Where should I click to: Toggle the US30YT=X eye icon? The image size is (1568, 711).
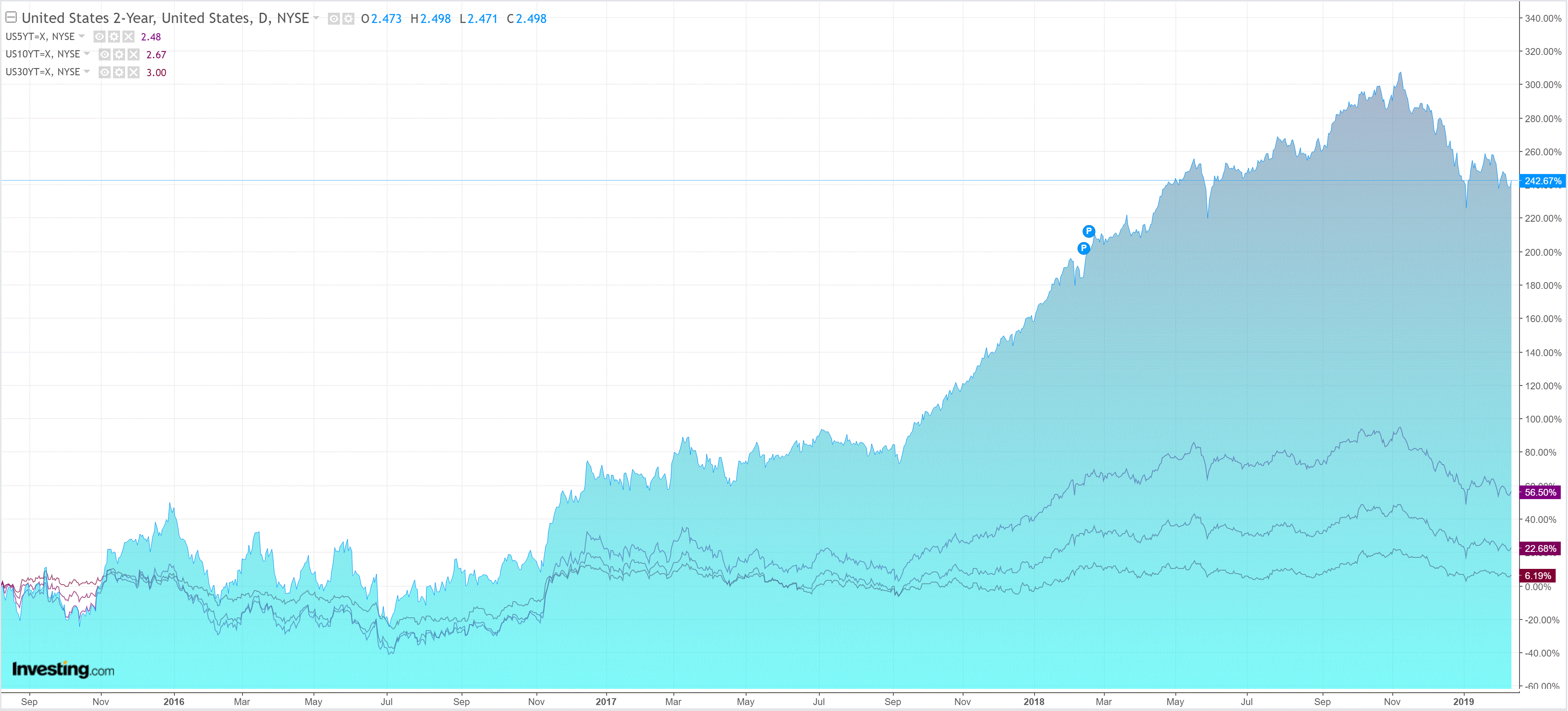pyautogui.click(x=105, y=72)
